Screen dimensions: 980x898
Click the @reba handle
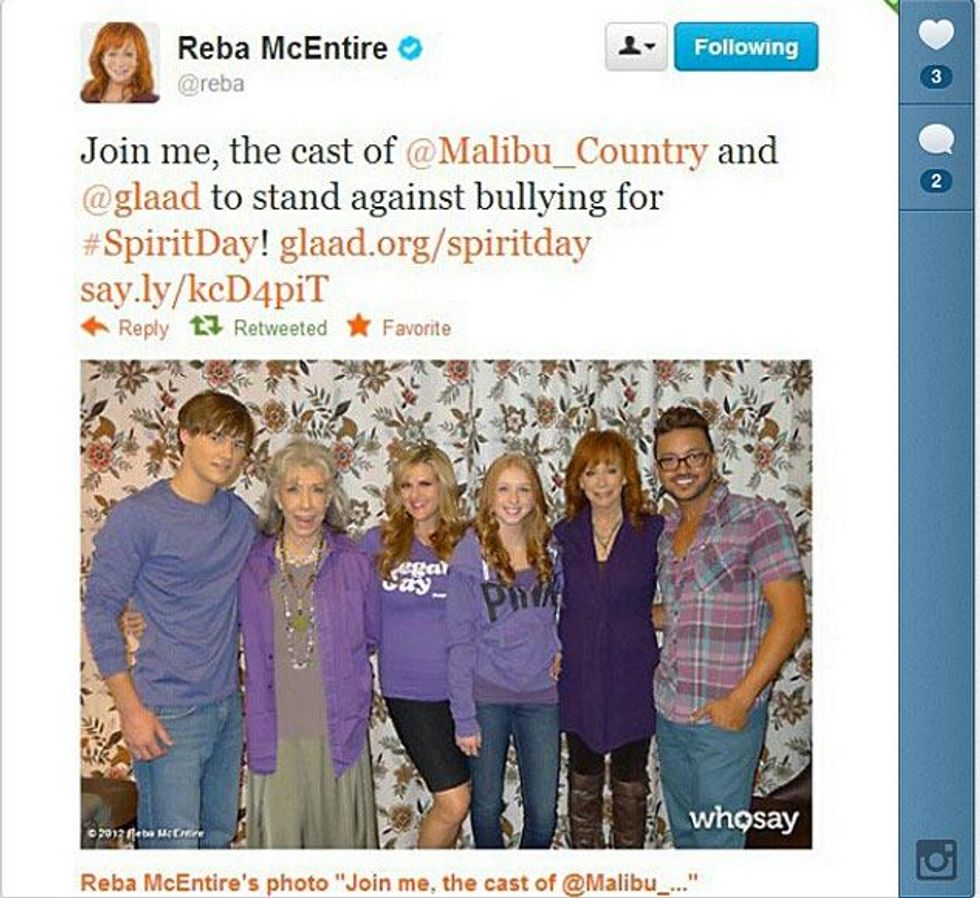point(211,84)
